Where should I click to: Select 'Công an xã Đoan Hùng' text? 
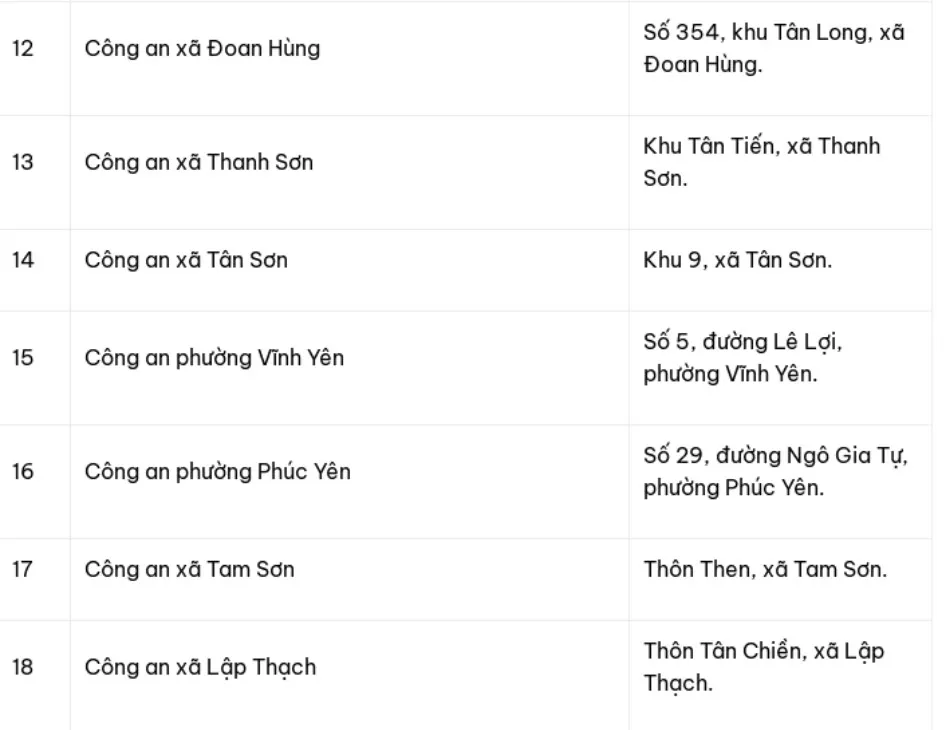coord(202,48)
